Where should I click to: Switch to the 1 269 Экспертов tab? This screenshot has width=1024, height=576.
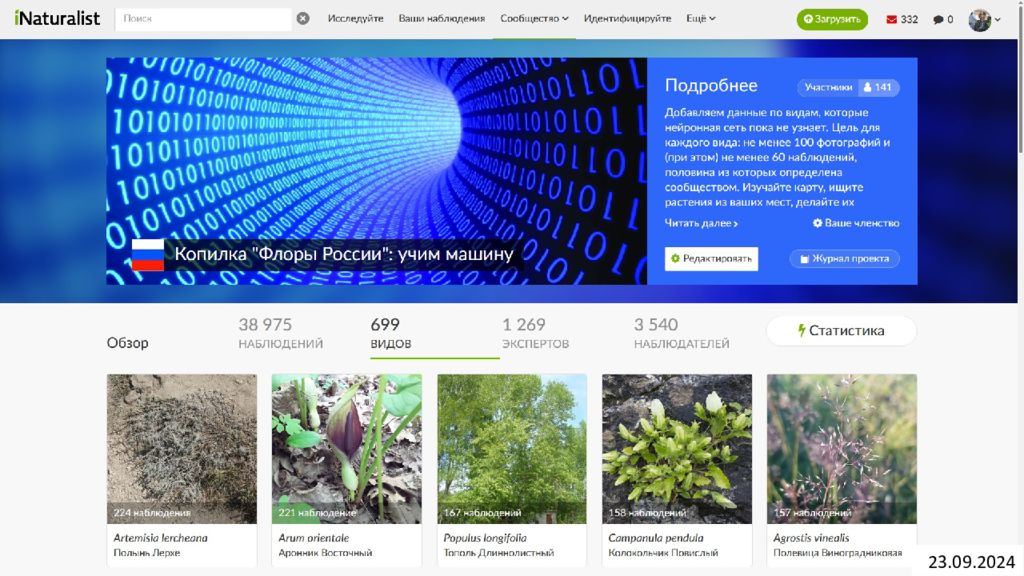pos(536,333)
